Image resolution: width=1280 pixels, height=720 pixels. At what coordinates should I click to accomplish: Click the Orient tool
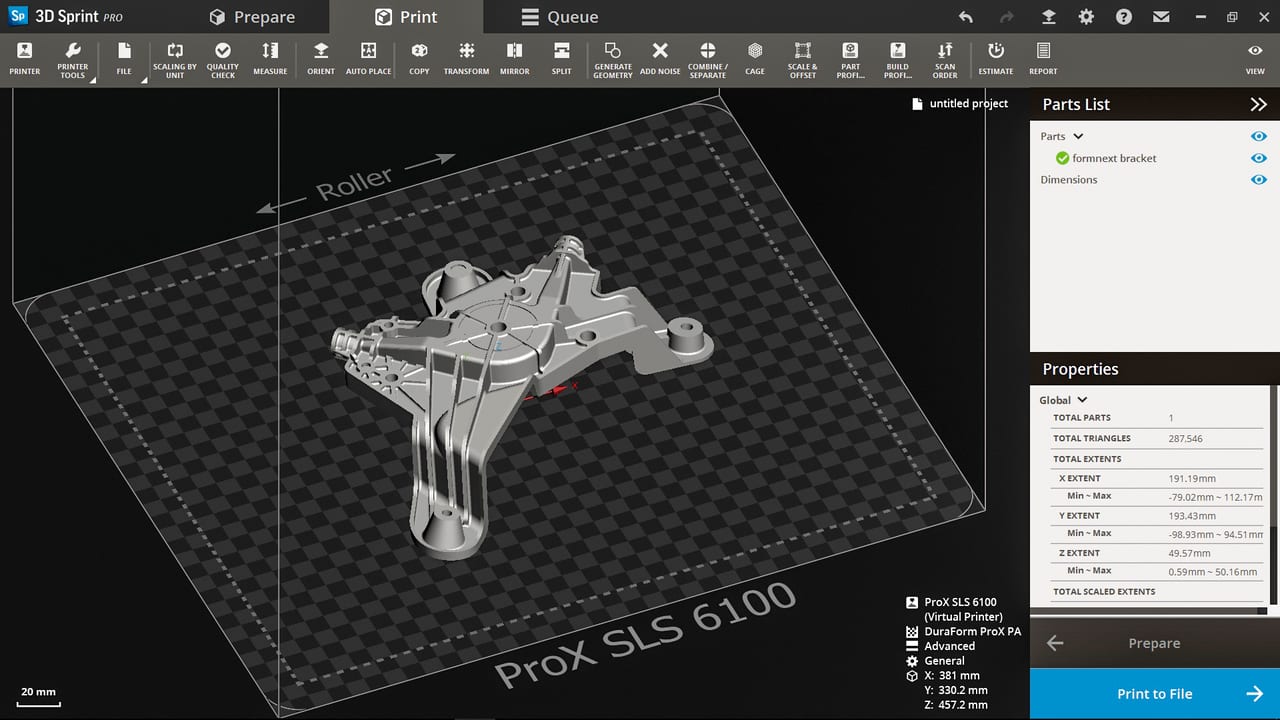tap(321, 58)
